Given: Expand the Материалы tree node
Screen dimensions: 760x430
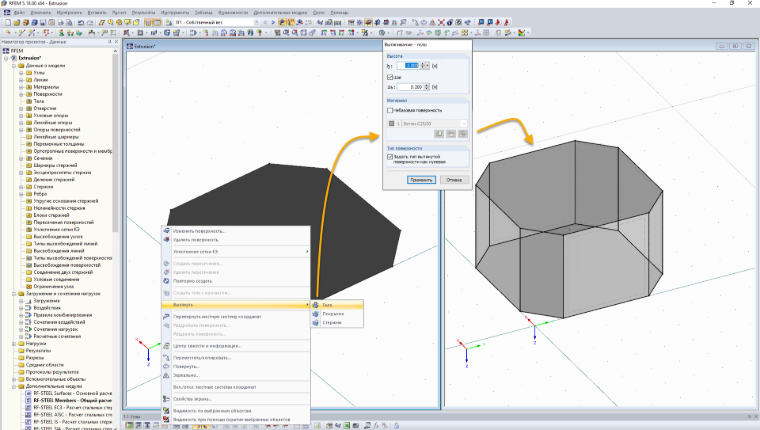Looking at the screenshot, I should 21,87.
